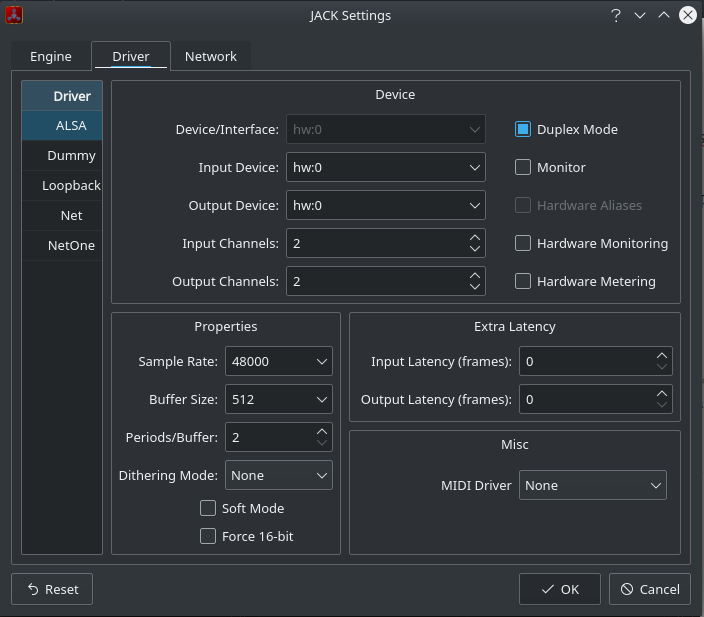Expand the Buffer Size dropdown
The image size is (704, 617).
pos(279,399)
